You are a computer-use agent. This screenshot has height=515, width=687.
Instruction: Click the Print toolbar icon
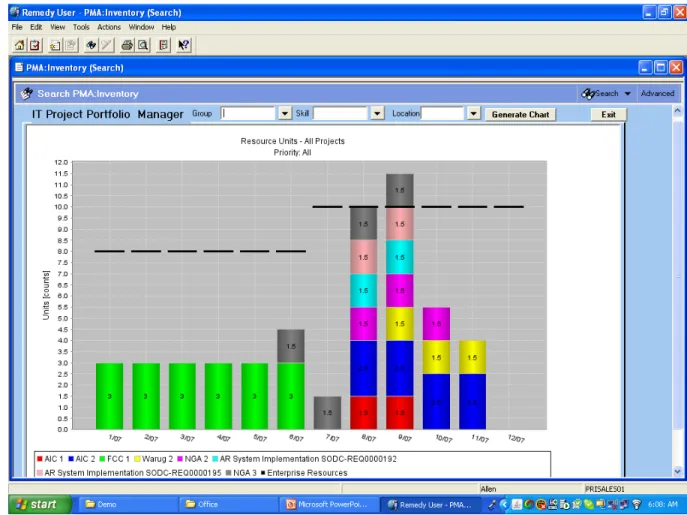127,45
